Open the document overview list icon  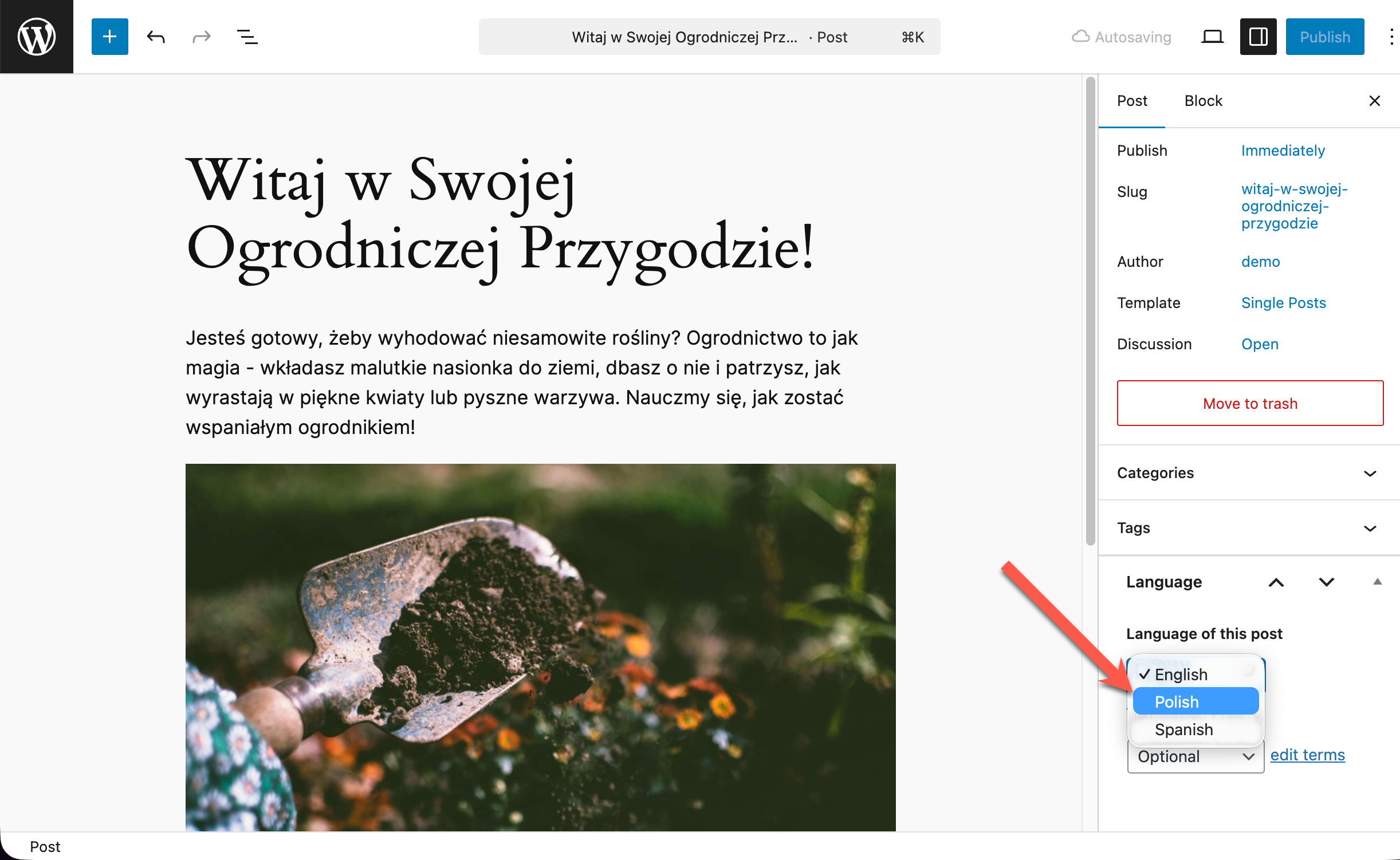click(247, 37)
